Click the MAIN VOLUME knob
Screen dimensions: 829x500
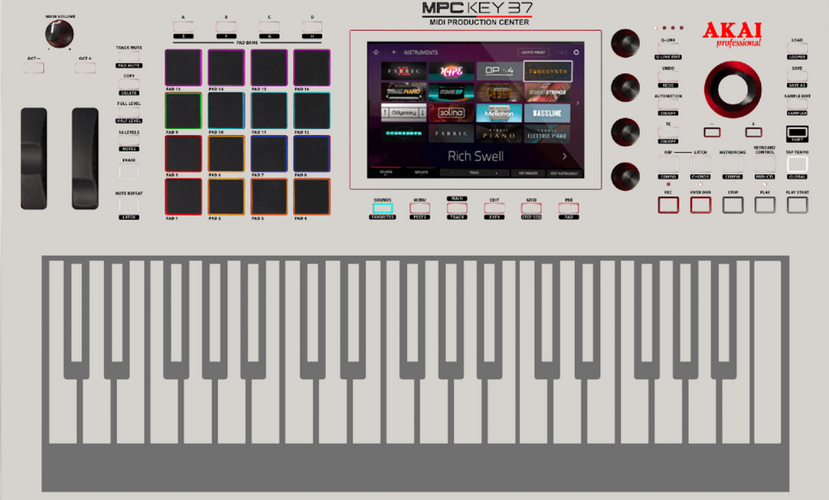(x=59, y=34)
